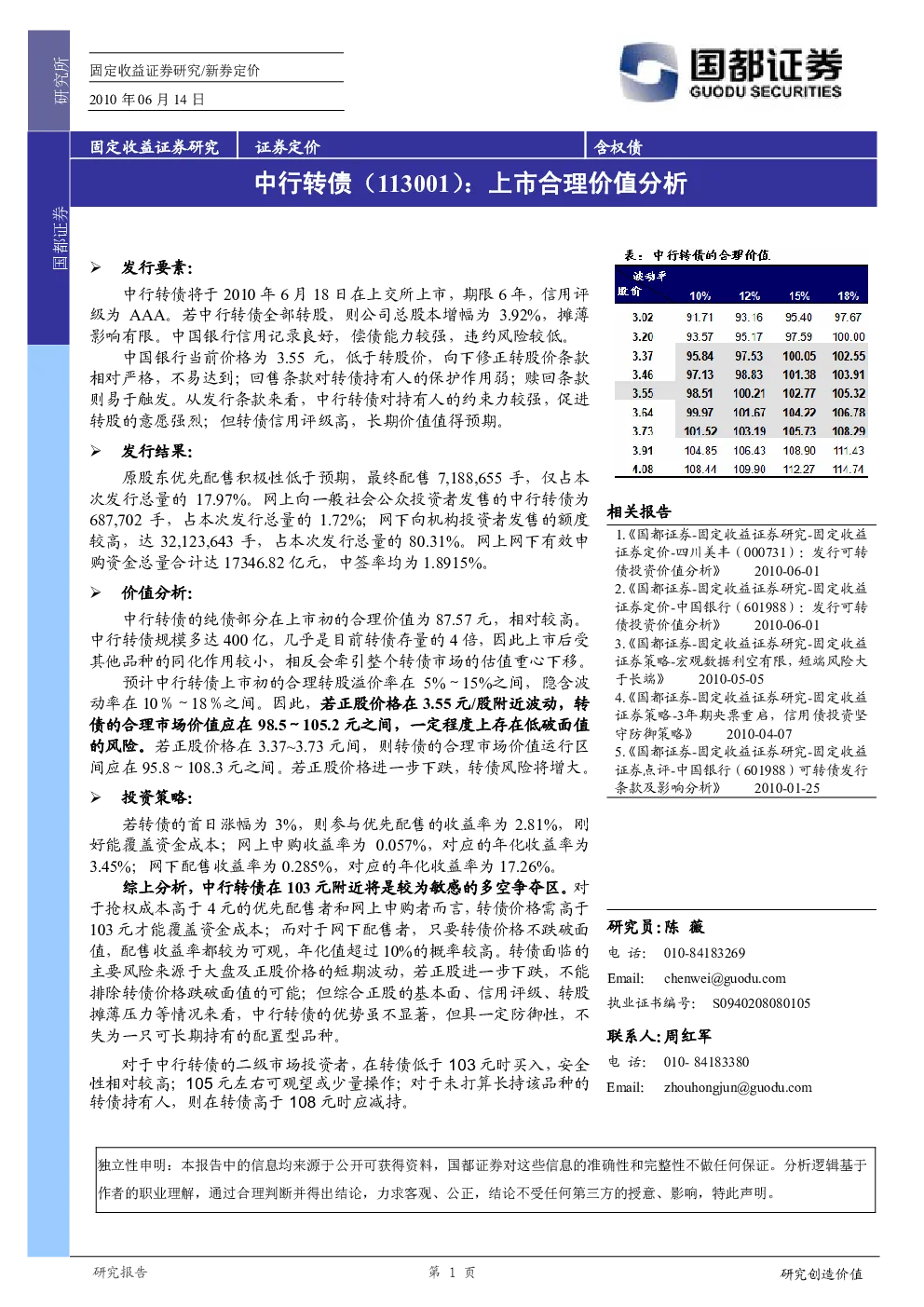Click the email zhouhongjun@guodu.com
This screenshot has height=1307, width=924.
(x=738, y=1087)
